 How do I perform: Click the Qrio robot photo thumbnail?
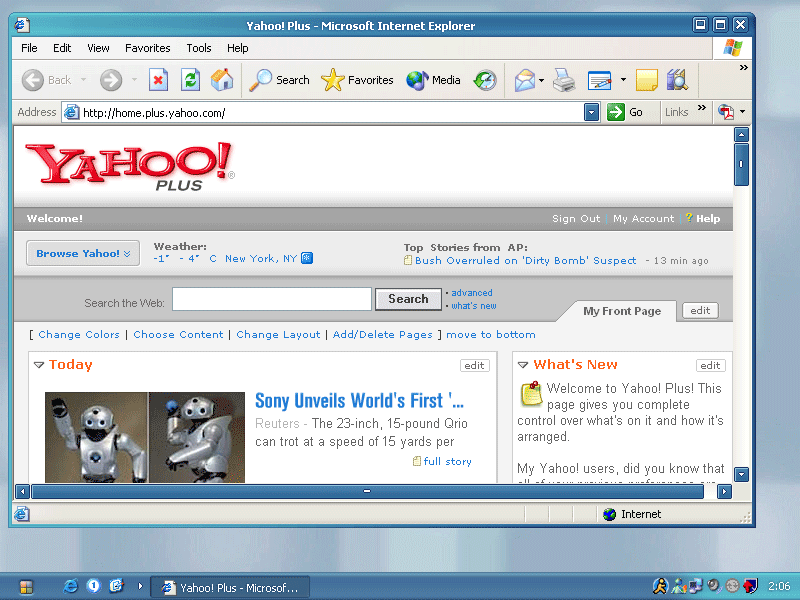[x=145, y=437]
